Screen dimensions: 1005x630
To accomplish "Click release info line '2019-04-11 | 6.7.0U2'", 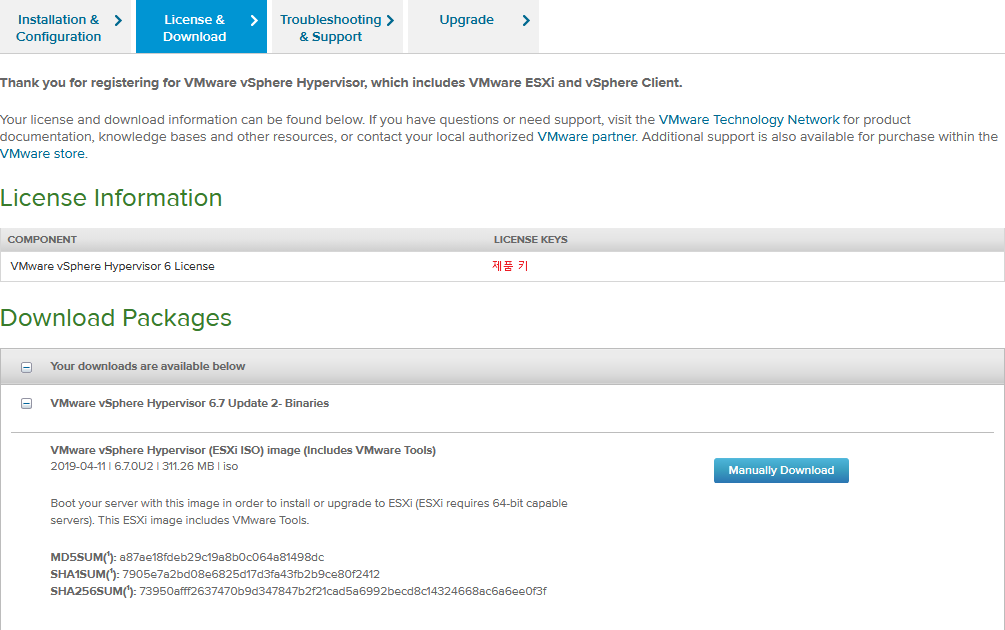I will pos(144,467).
